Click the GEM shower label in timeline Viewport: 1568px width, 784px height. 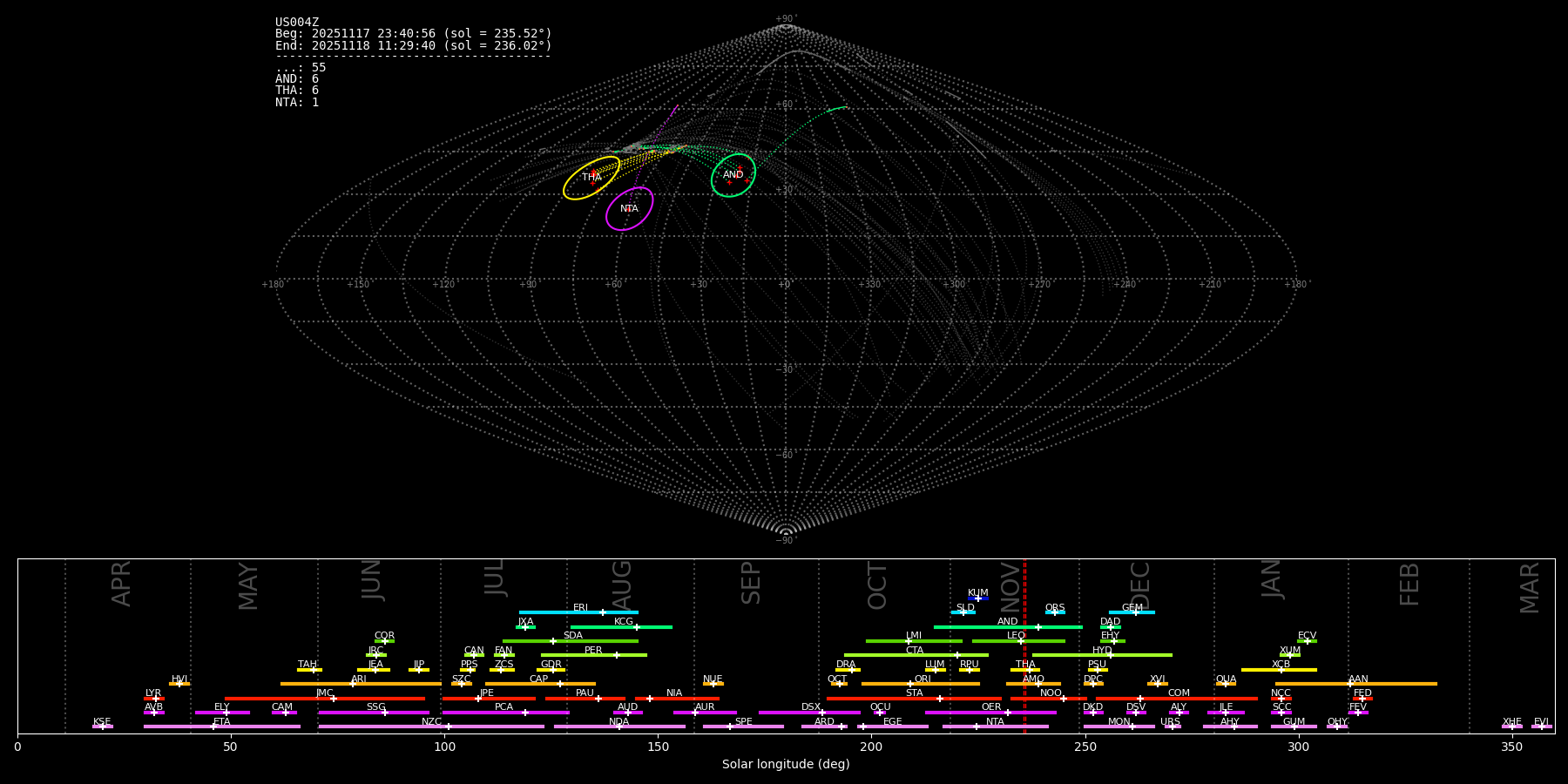pos(1132,608)
